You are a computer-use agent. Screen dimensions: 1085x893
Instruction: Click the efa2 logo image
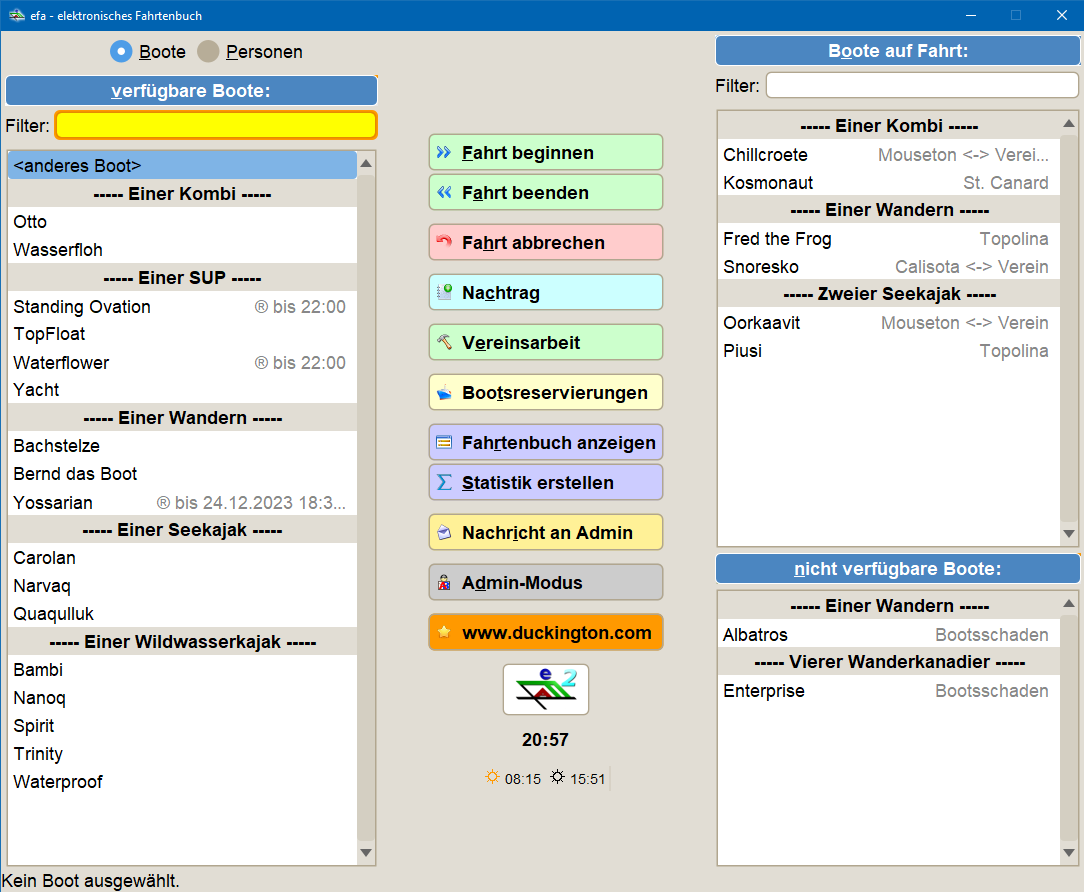pyautogui.click(x=545, y=689)
